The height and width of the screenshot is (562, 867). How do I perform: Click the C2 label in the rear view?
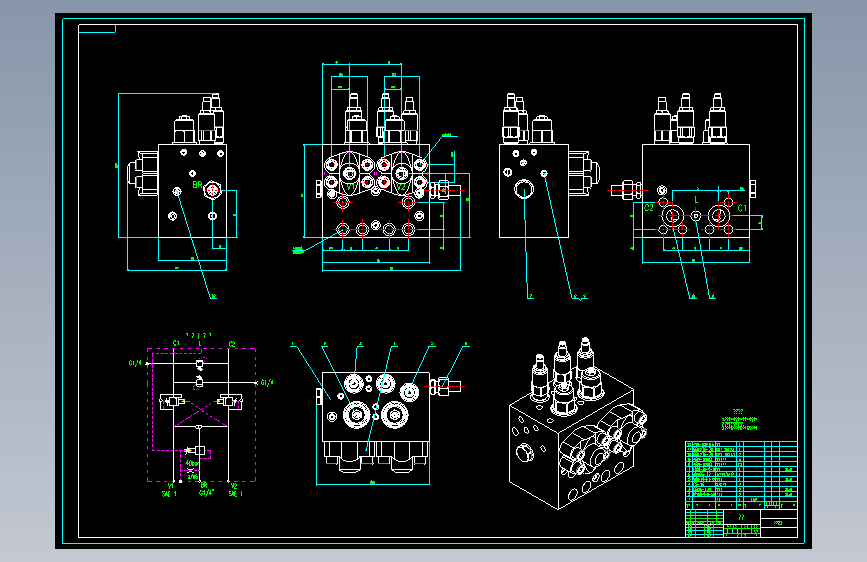649,207
